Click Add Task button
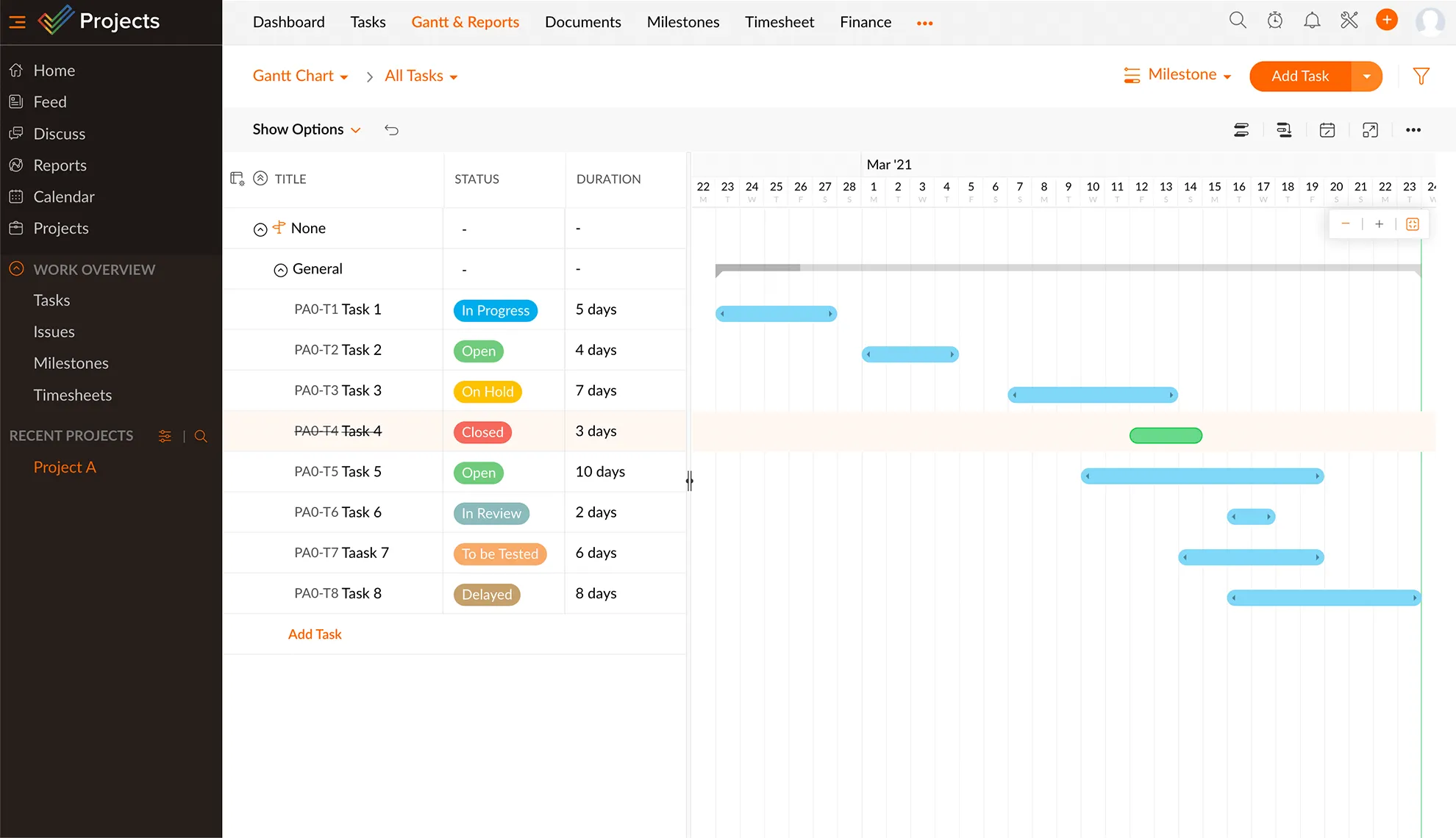Image resolution: width=1456 pixels, height=838 pixels. coord(1300,75)
